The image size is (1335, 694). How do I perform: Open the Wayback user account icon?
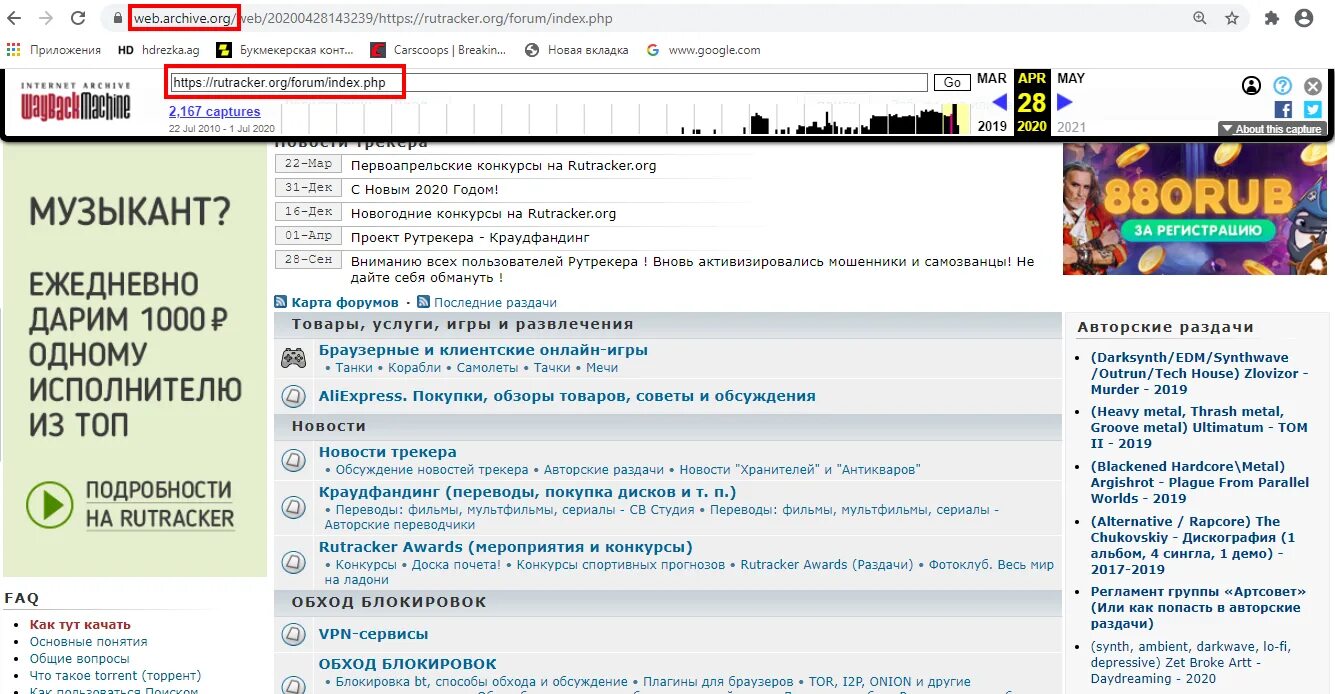point(1251,86)
